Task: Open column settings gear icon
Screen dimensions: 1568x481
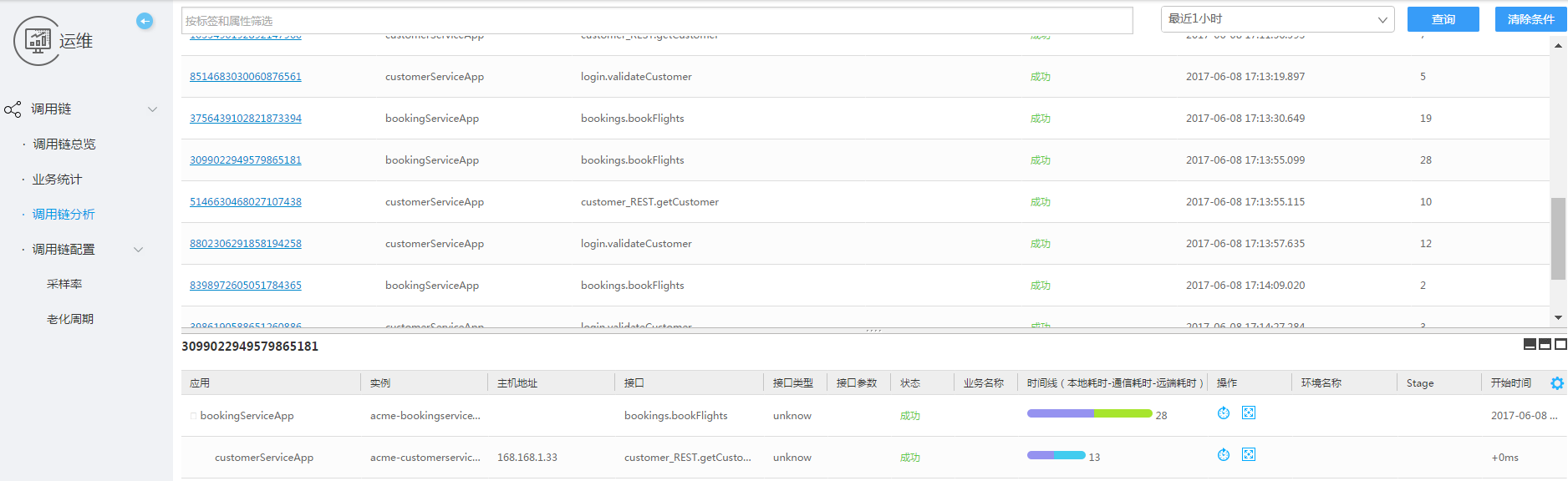Action: pos(1556,383)
